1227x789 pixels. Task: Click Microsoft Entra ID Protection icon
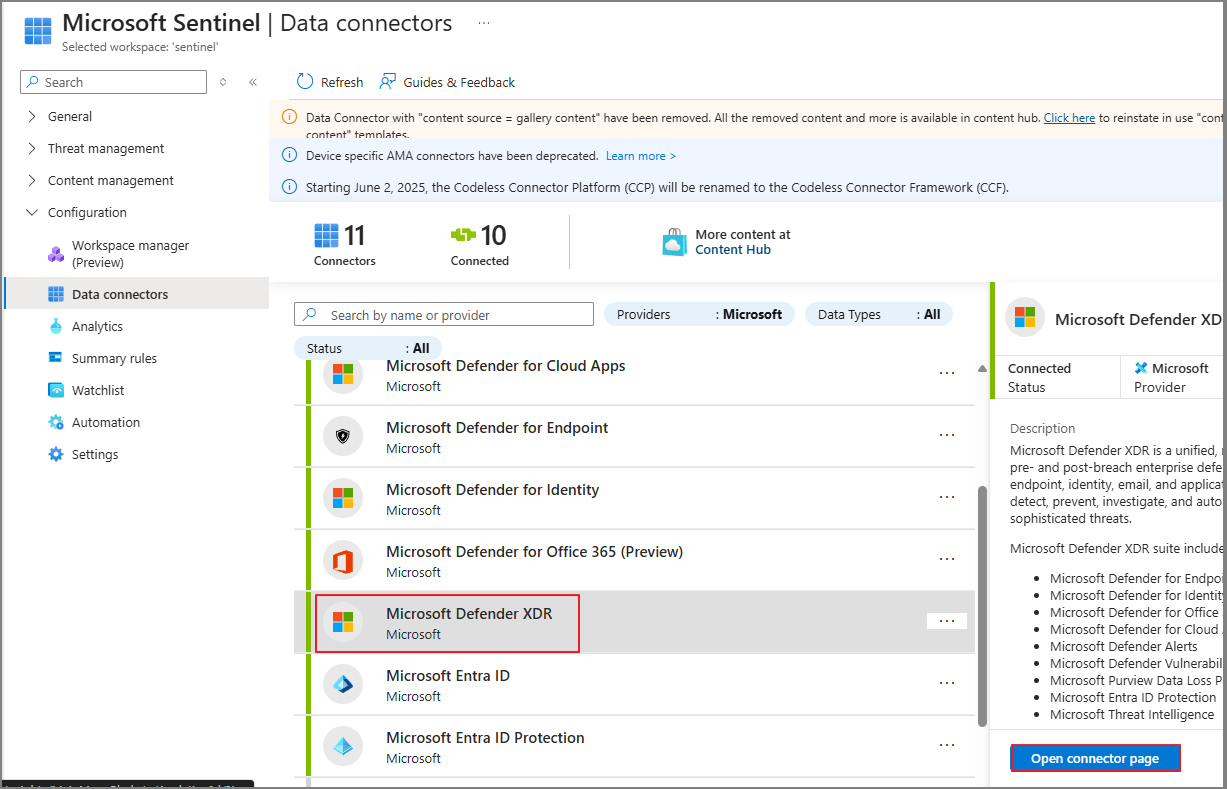point(343,746)
